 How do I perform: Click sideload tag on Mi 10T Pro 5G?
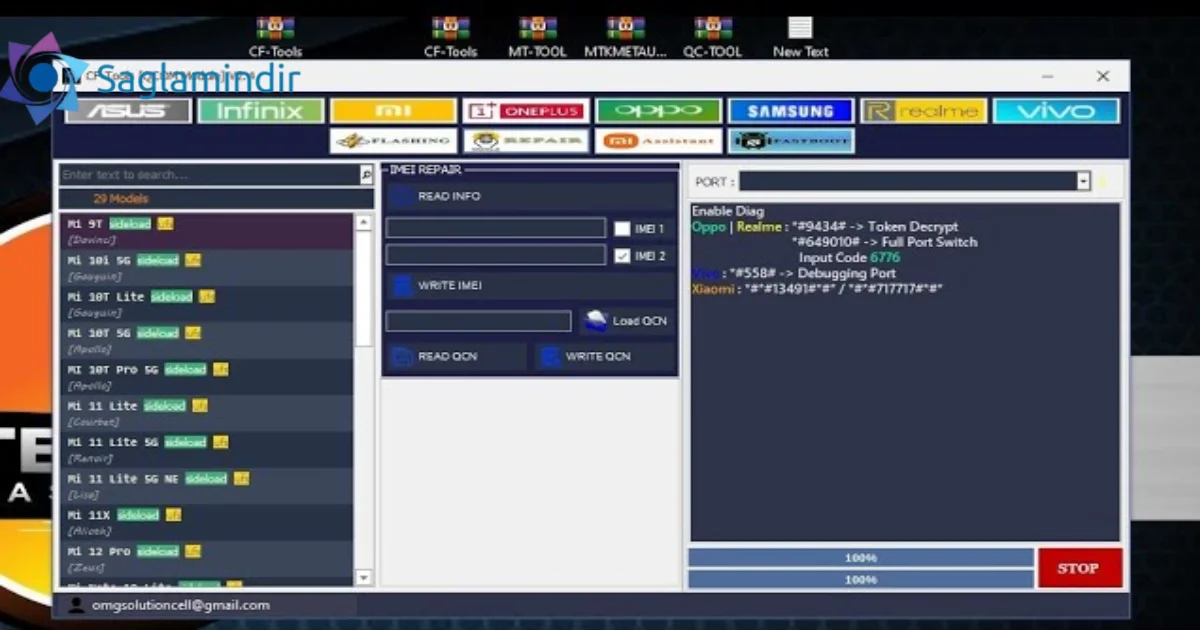click(186, 369)
